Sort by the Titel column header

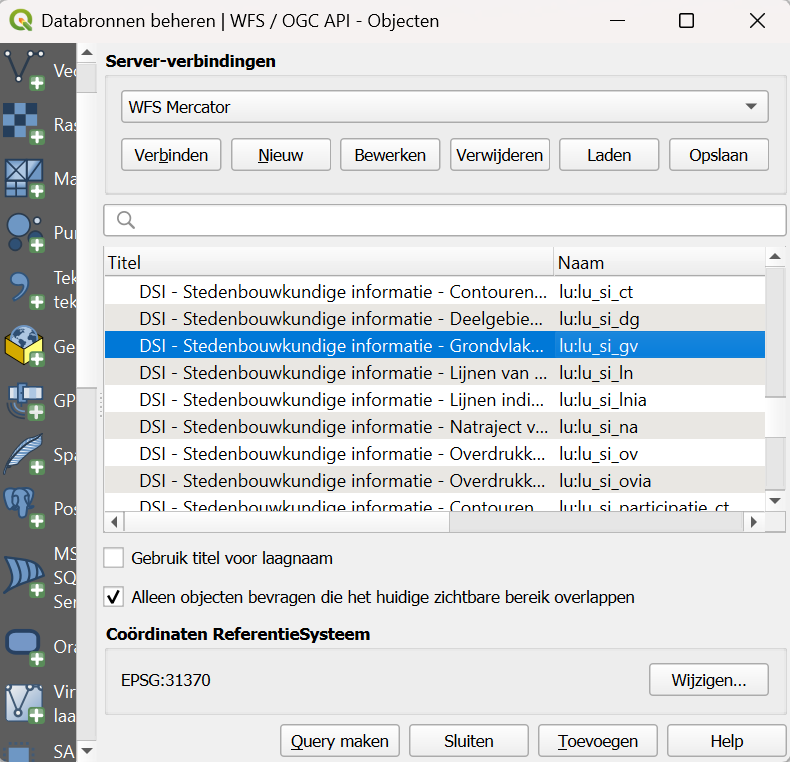coord(329,263)
